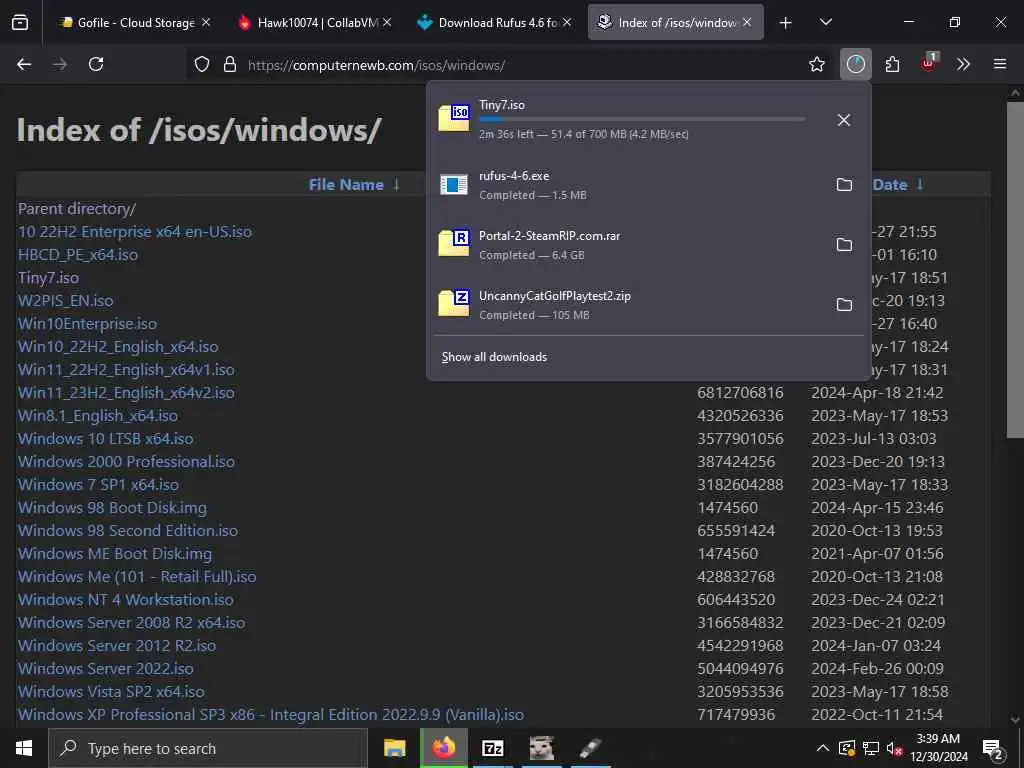Open Win11_22H2_English_x64v1.iso link
Screen dimensions: 1024x768
126,370
